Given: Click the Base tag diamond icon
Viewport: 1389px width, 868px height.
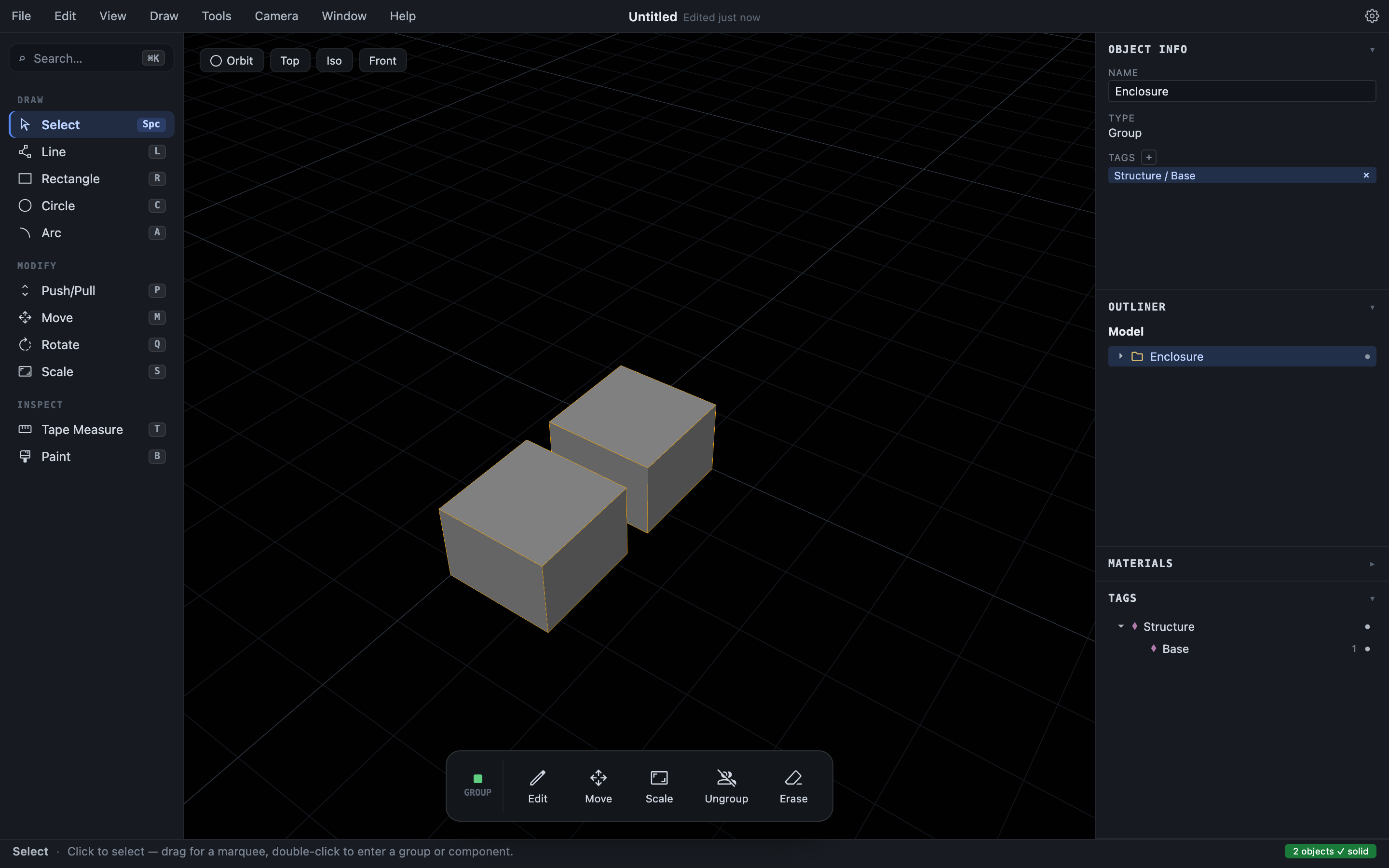Looking at the screenshot, I should tap(1154, 648).
